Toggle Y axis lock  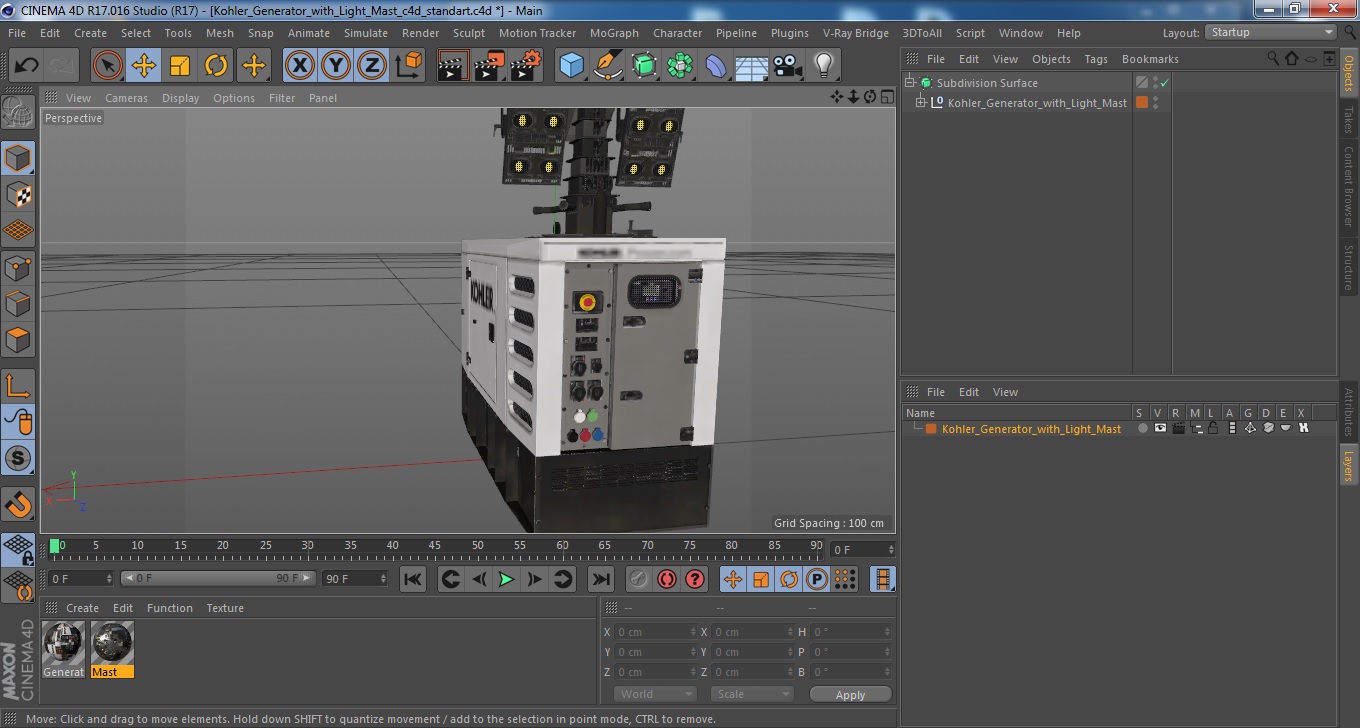coord(336,66)
